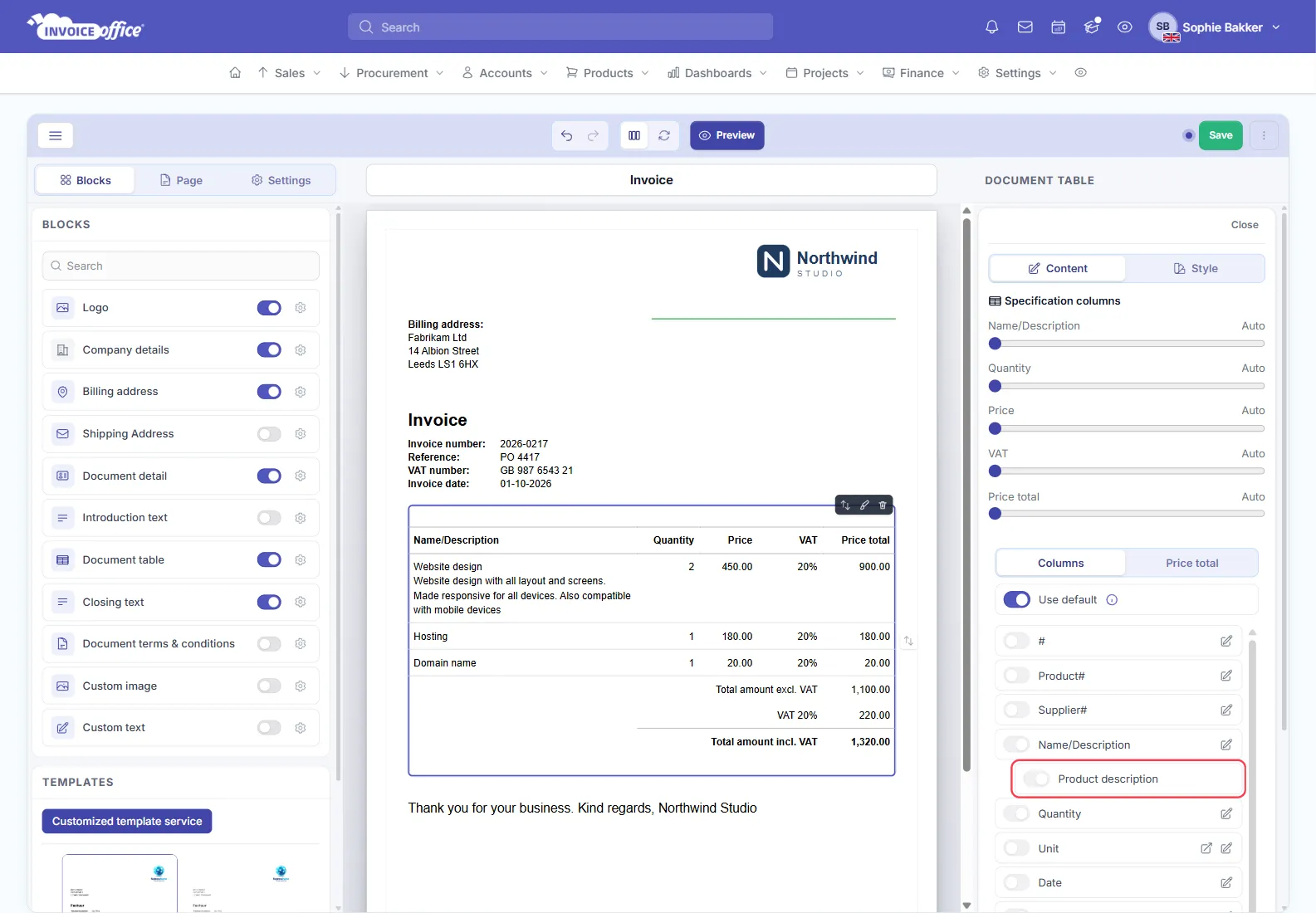Adjust the Name/Description width slider
Image resolution: width=1316 pixels, height=913 pixels.
coord(1127,344)
